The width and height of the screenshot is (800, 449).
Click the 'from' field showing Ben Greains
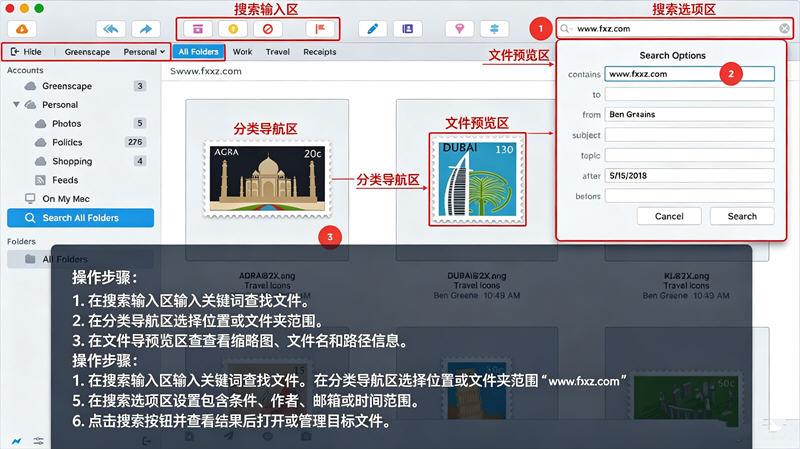click(690, 114)
